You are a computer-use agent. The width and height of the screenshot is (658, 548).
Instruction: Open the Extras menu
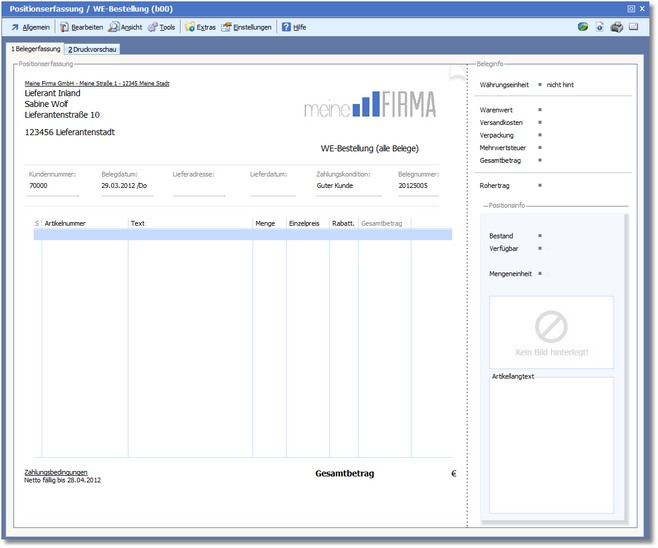(x=200, y=27)
